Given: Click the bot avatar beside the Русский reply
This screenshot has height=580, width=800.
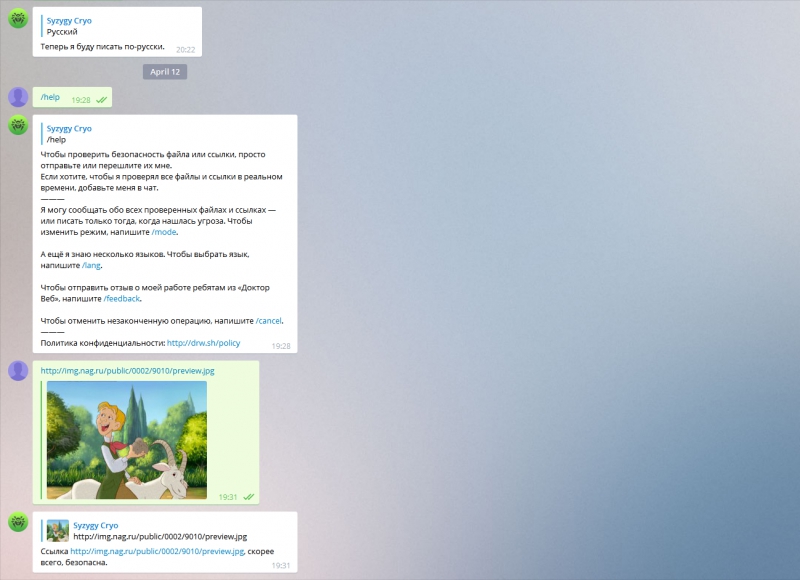Looking at the screenshot, I should [18, 18].
